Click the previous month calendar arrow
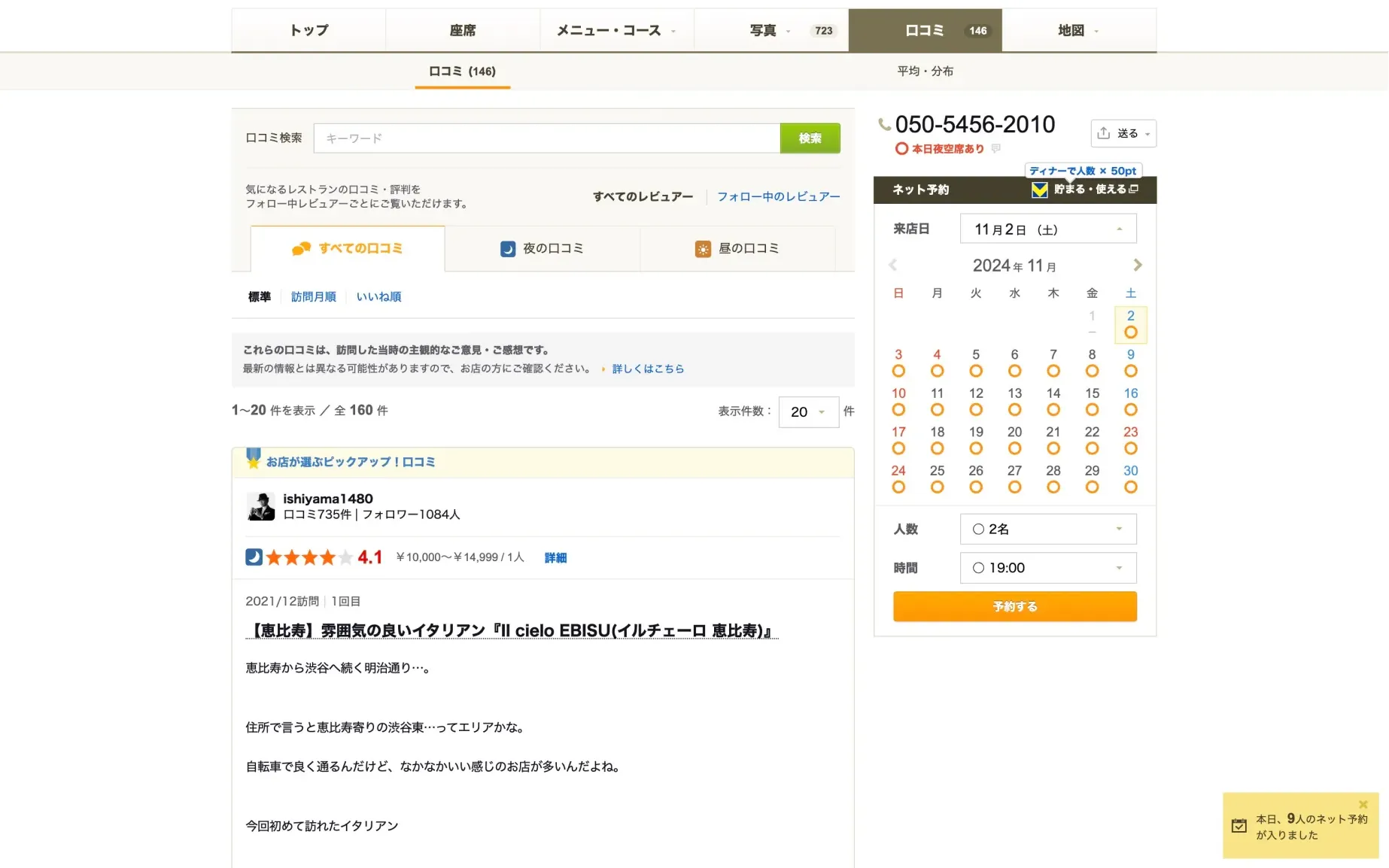 pyautogui.click(x=892, y=265)
